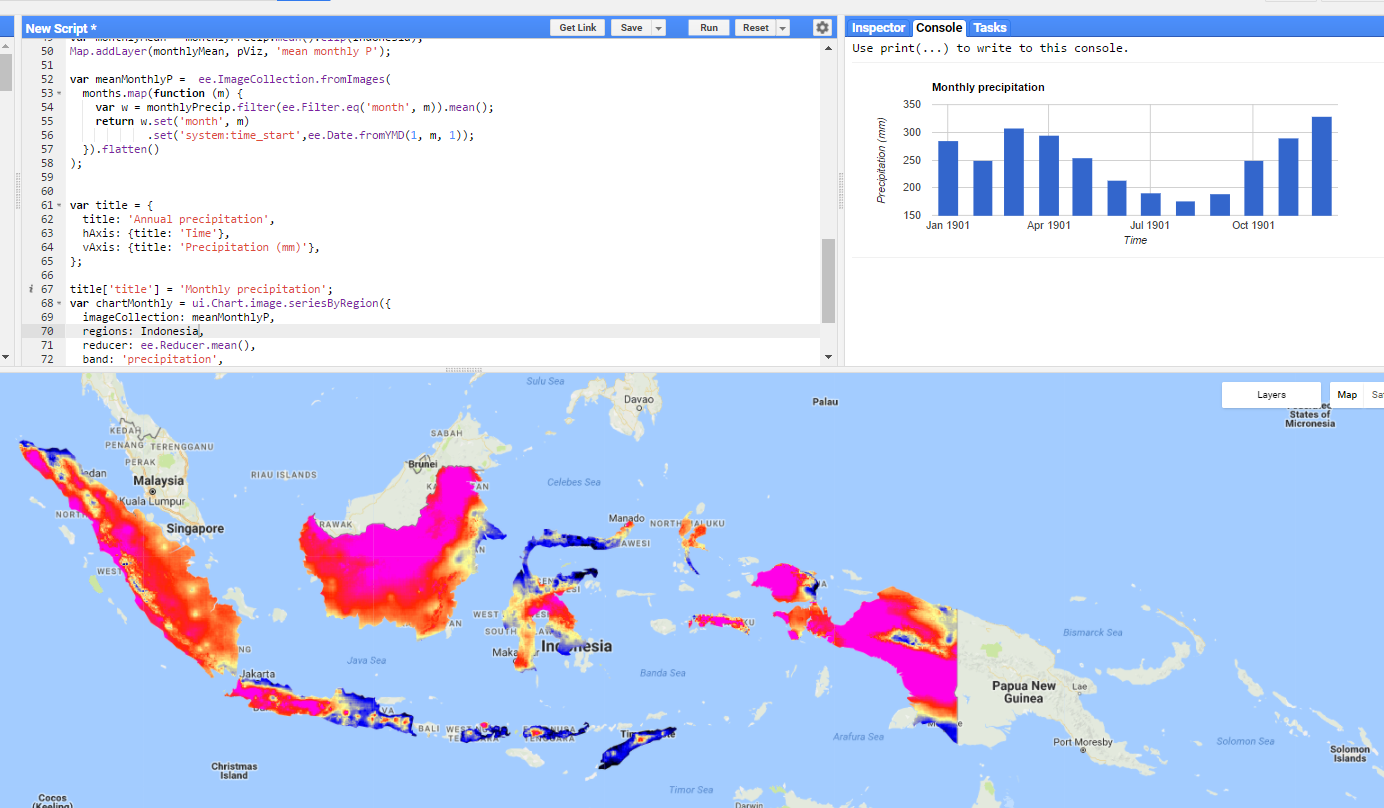Enable the Map basemap view

pyautogui.click(x=1347, y=394)
